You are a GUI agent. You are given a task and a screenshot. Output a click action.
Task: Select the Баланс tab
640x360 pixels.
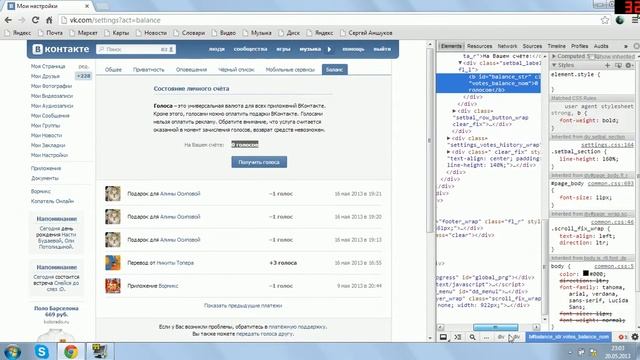(x=334, y=70)
